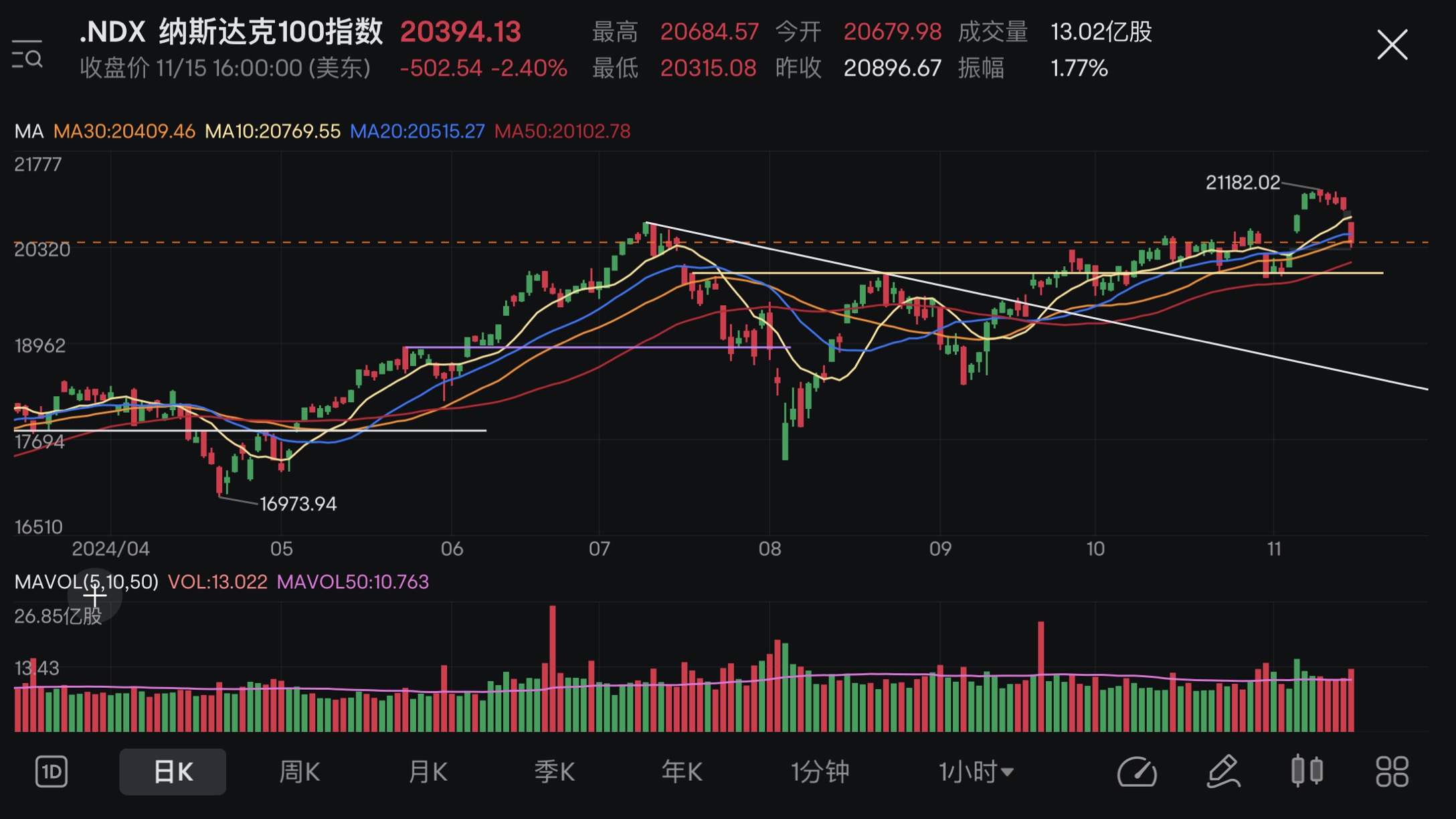Tap the 振幅 1.77% amplitude figure
1456x819 pixels.
(1033, 68)
